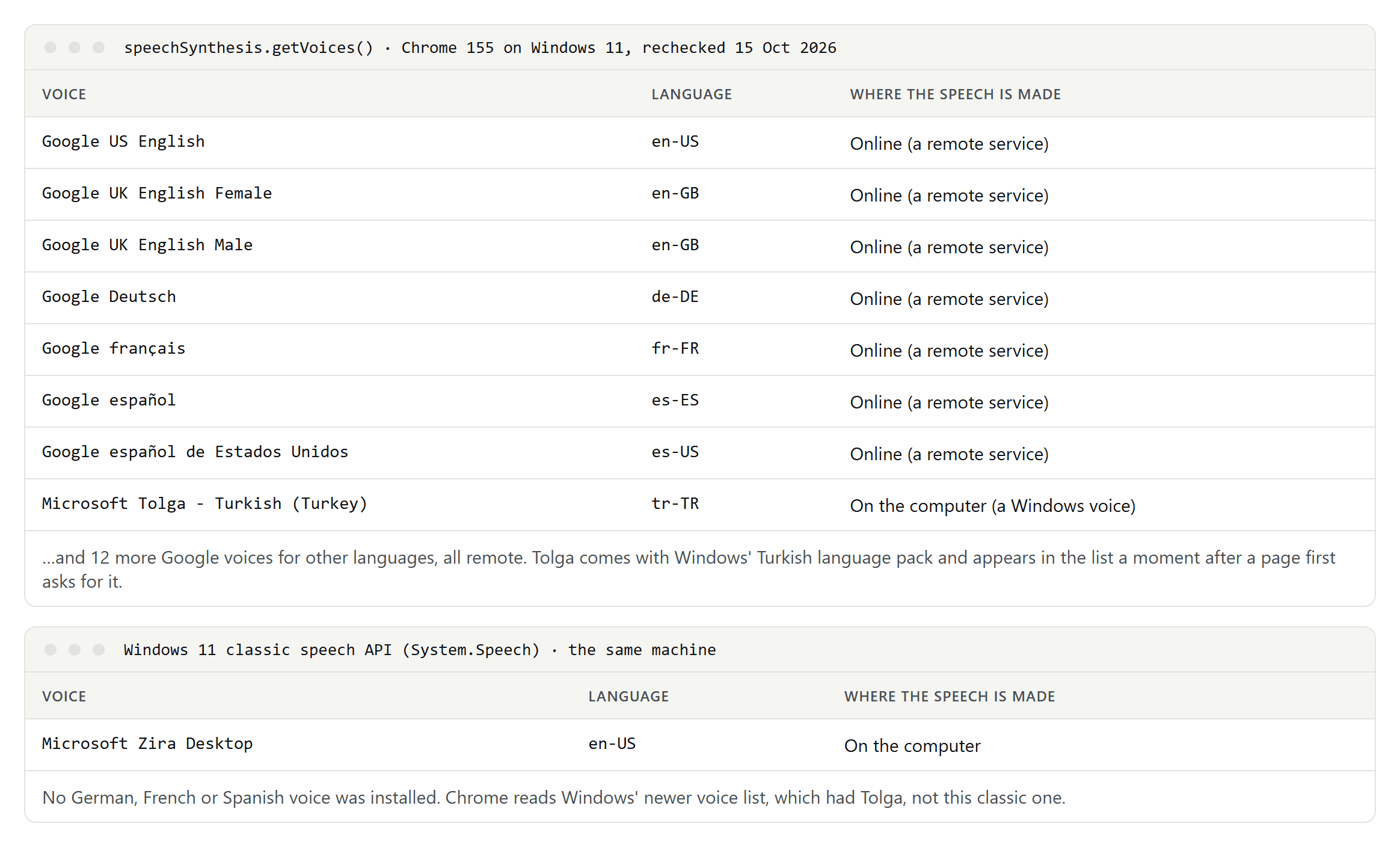Image resolution: width=1400 pixels, height=847 pixels.
Task: Click the 'Google Deutsch' voice name
Action: point(109,297)
